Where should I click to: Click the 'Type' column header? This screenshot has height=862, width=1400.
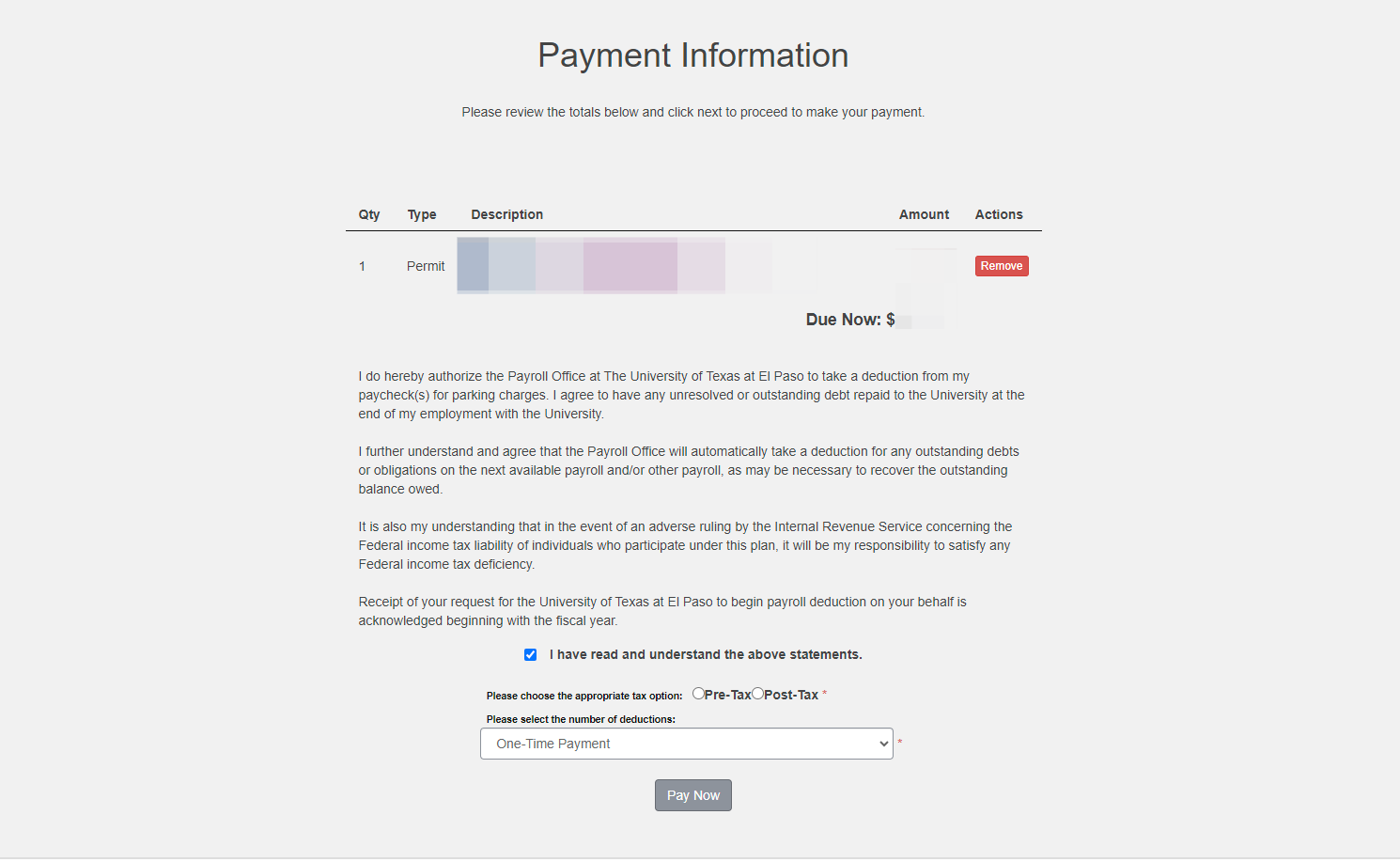422,214
